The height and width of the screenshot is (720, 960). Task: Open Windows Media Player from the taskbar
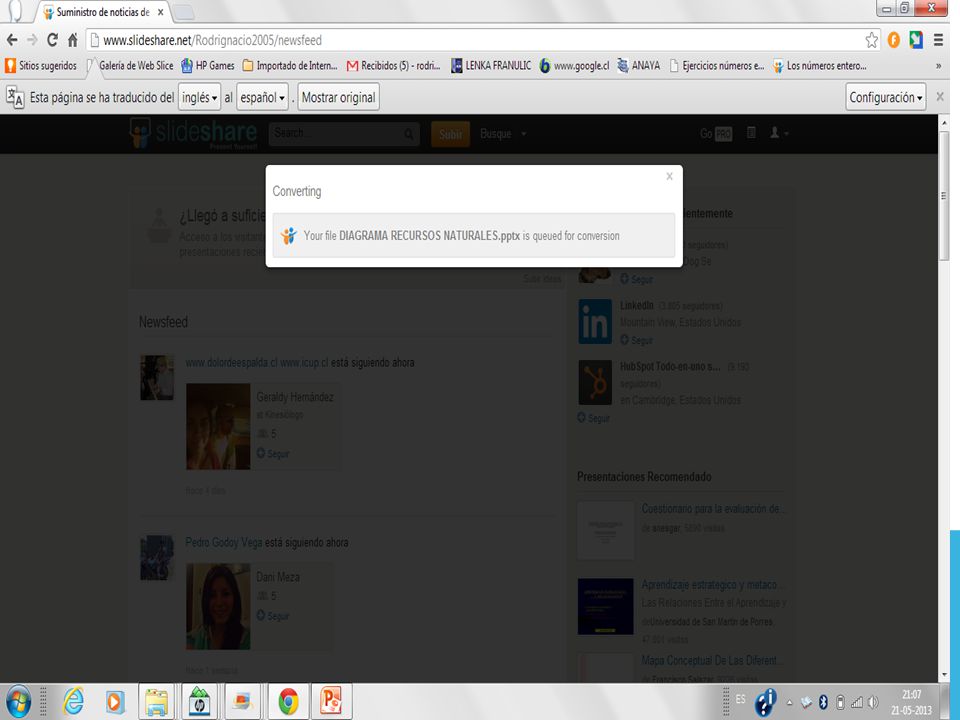click(x=114, y=702)
